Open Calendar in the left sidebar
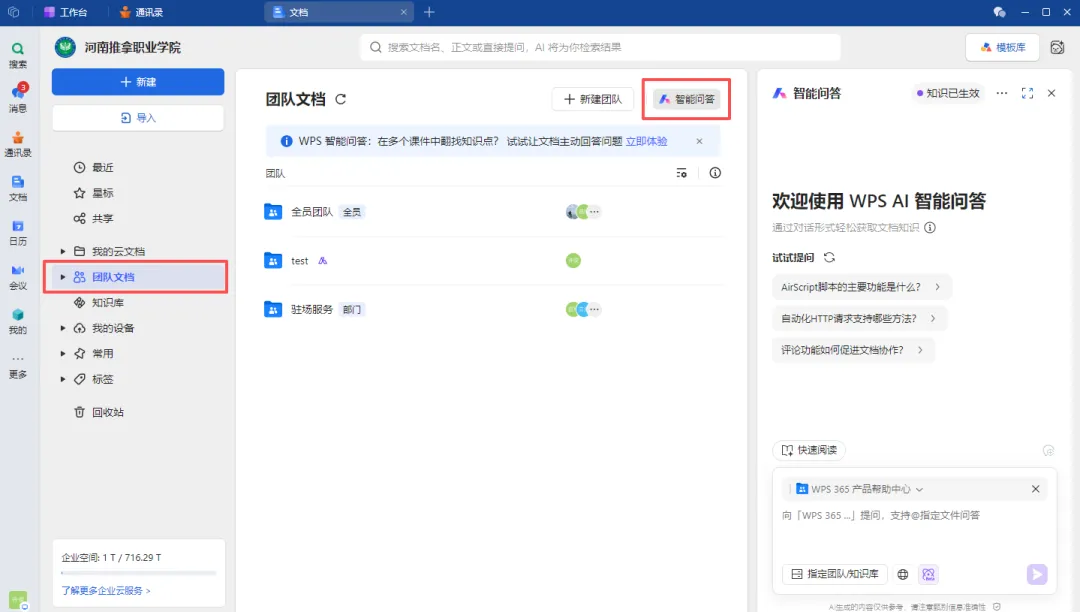 pos(18,233)
